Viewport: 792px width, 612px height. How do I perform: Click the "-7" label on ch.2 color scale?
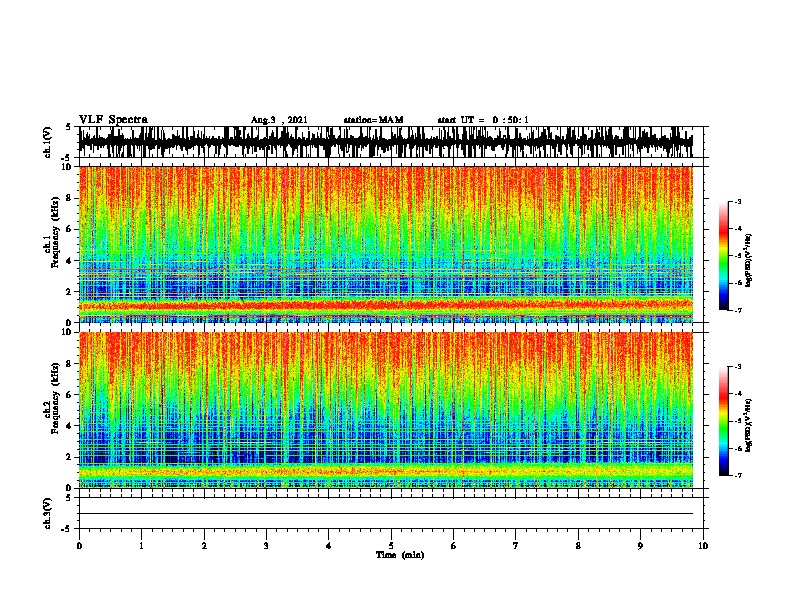[x=737, y=475]
